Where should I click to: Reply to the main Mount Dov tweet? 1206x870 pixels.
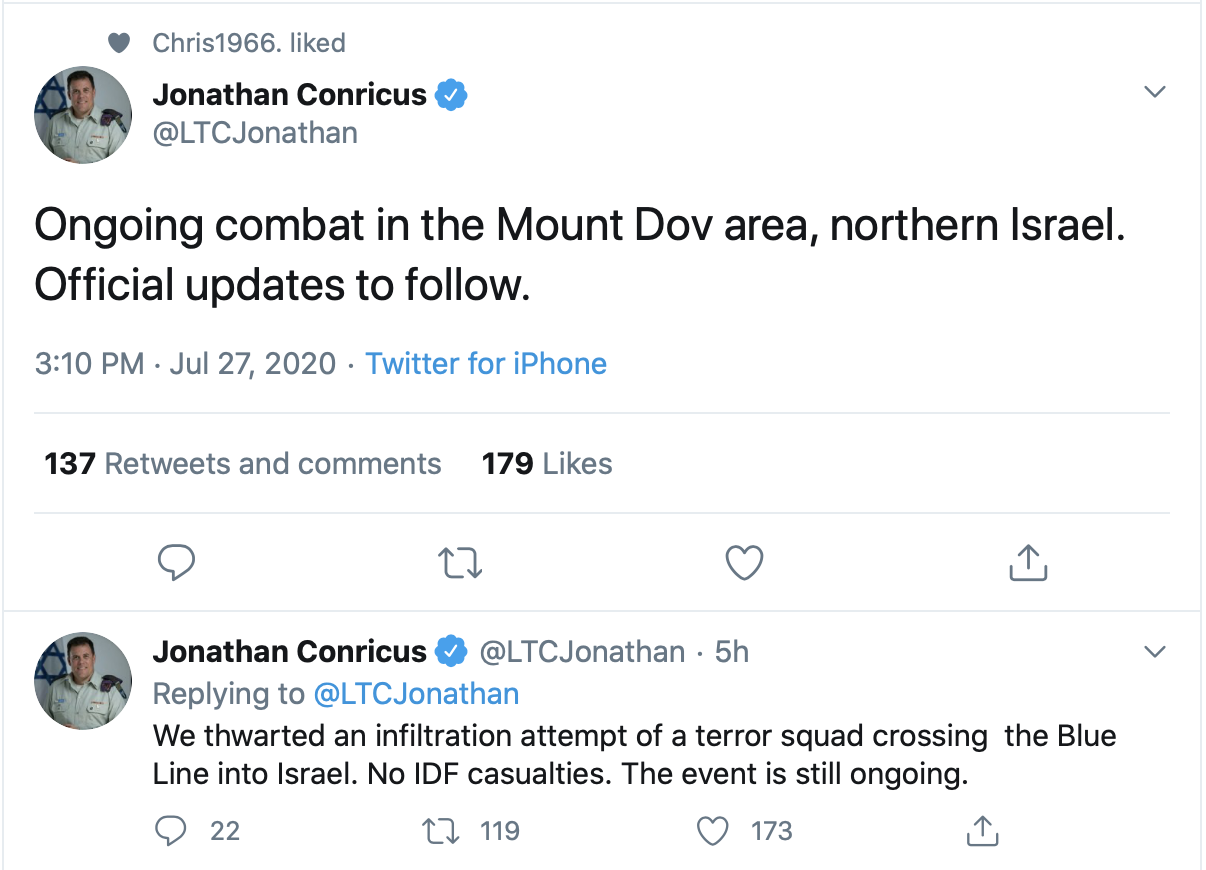[x=176, y=563]
